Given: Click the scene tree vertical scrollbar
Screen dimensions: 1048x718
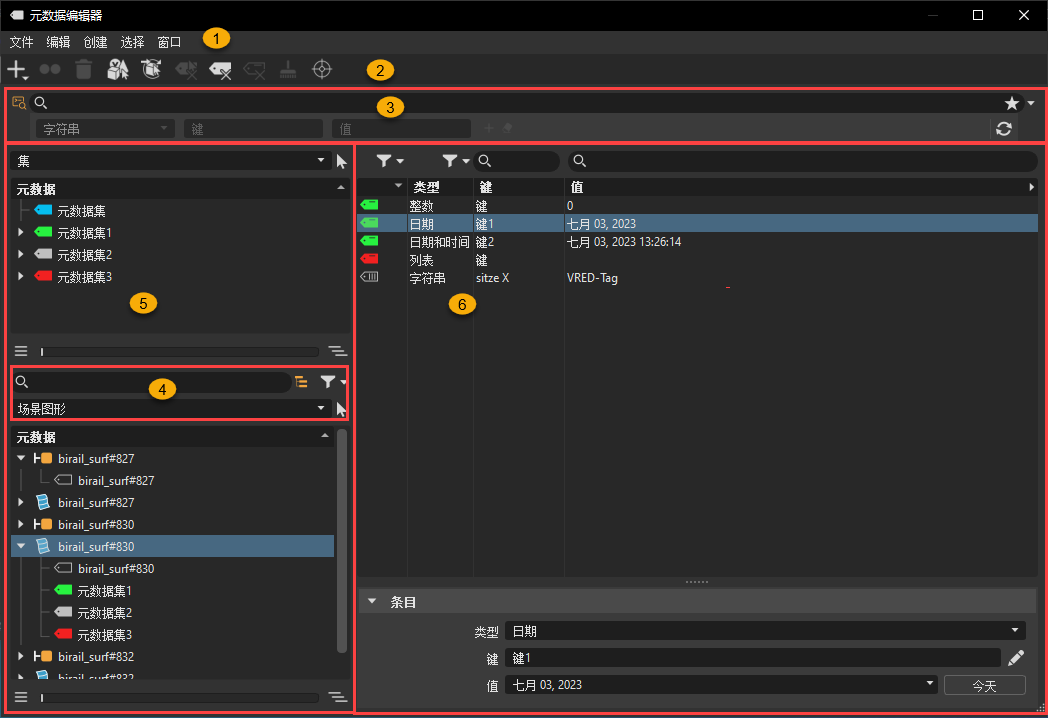Looking at the screenshot, I should pos(342,540).
